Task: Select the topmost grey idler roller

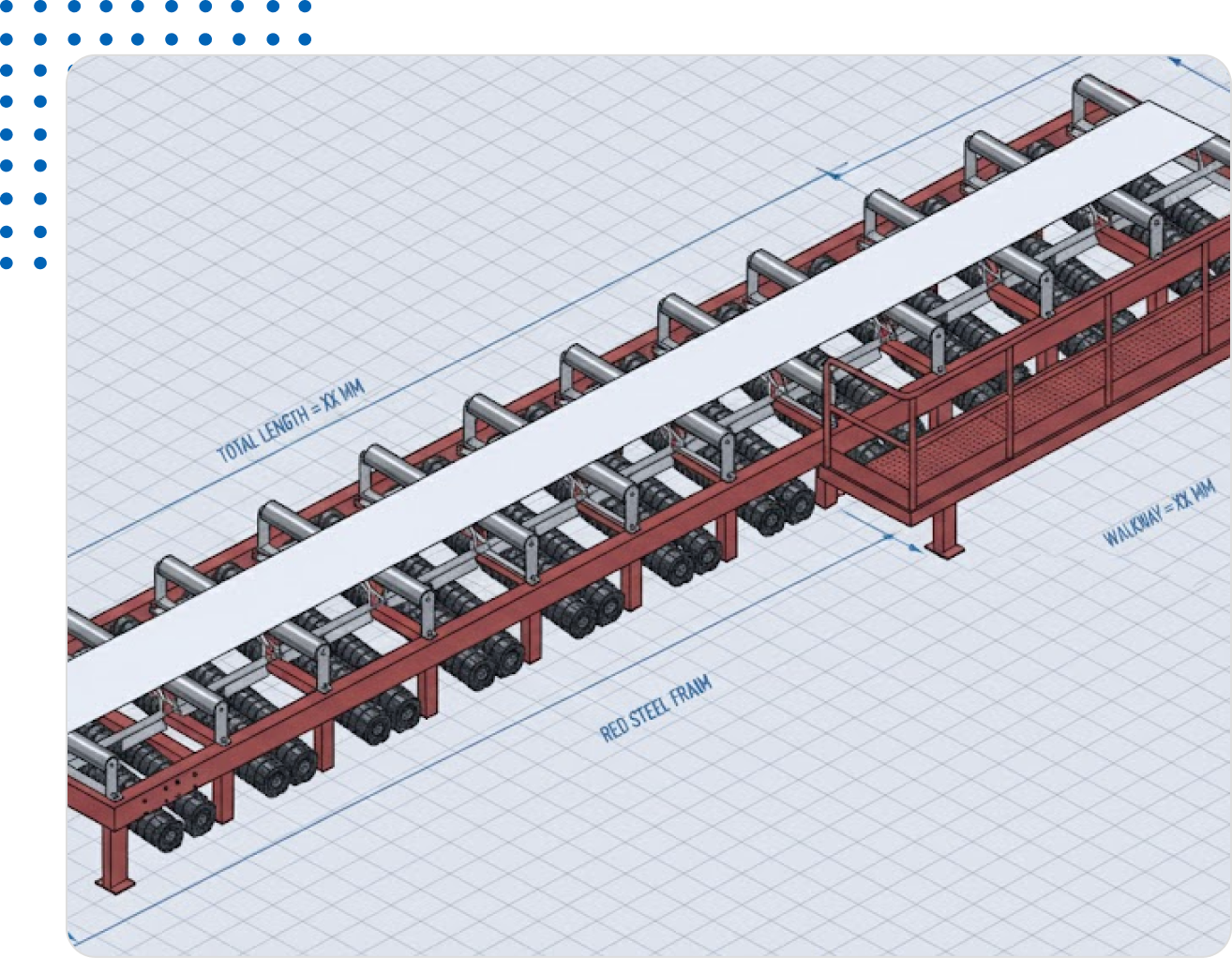Action: 1108,94
